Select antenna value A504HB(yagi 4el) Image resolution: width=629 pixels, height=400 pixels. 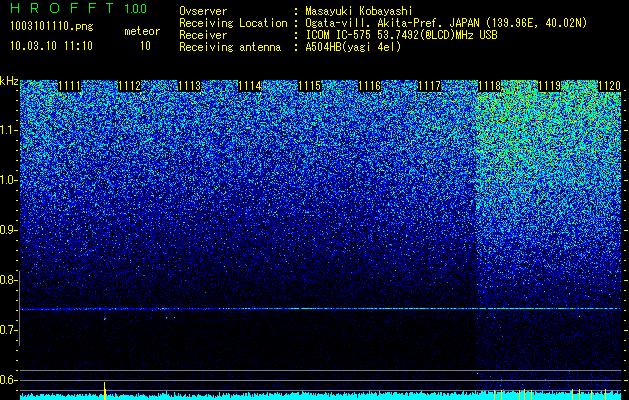pyautogui.click(x=353, y=47)
